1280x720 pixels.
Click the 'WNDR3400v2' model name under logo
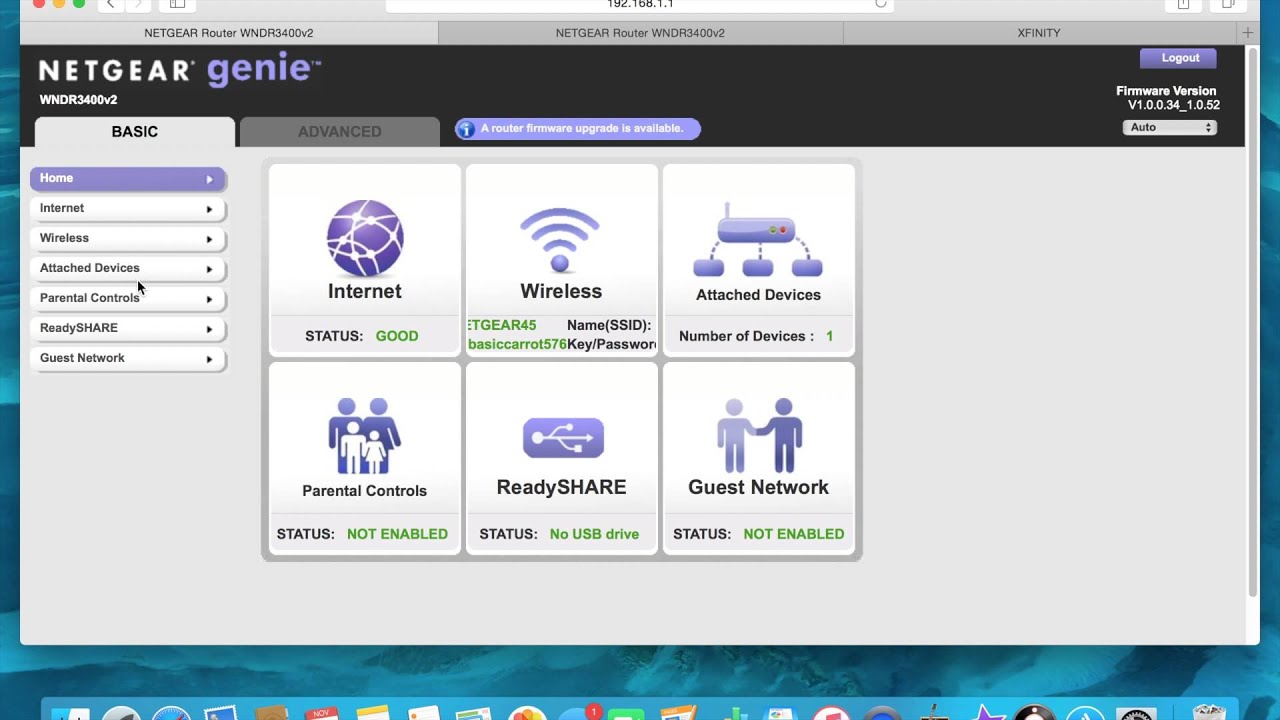click(78, 100)
